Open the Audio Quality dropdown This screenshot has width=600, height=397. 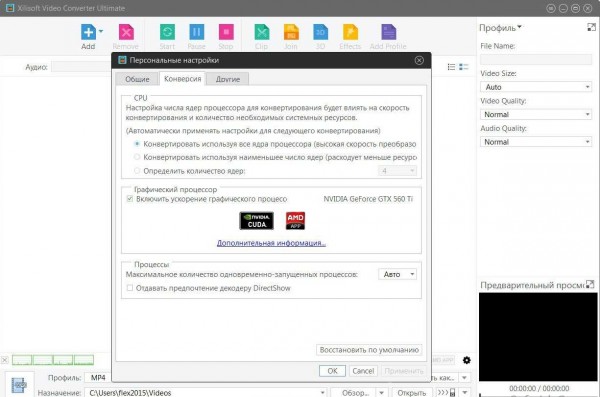pos(536,142)
